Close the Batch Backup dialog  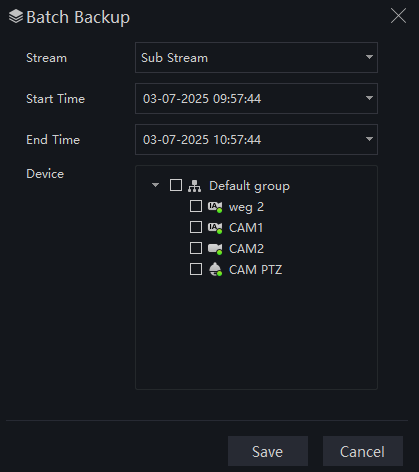coord(398,16)
